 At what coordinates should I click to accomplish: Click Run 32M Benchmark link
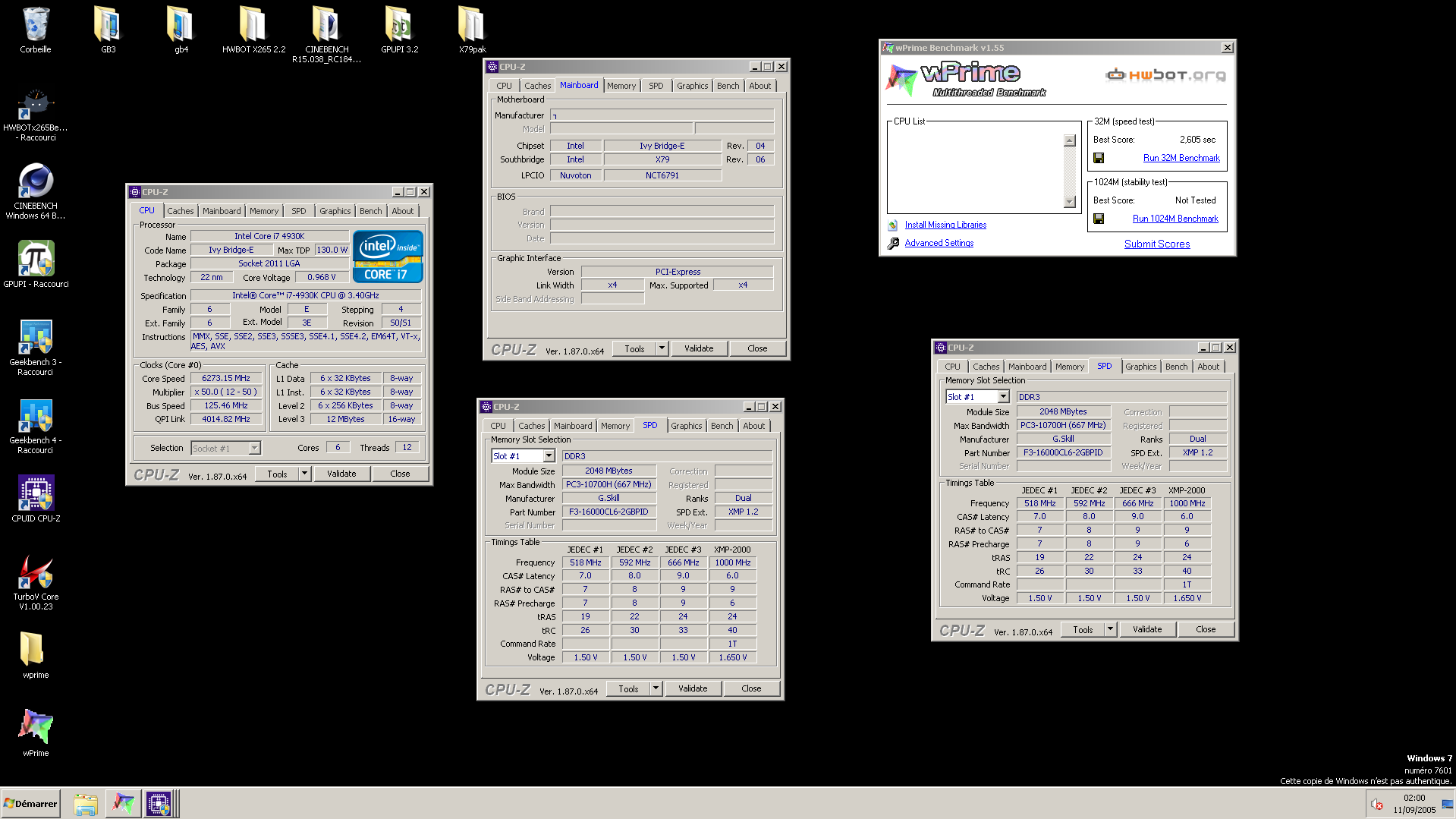1181,158
